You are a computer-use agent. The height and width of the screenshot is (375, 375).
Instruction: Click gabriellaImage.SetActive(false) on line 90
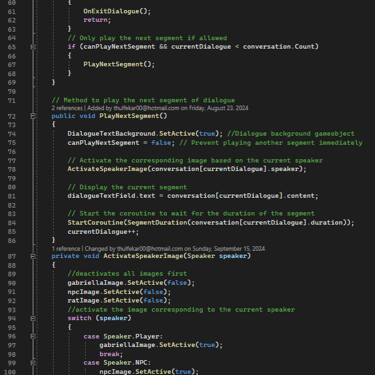pos(131,283)
